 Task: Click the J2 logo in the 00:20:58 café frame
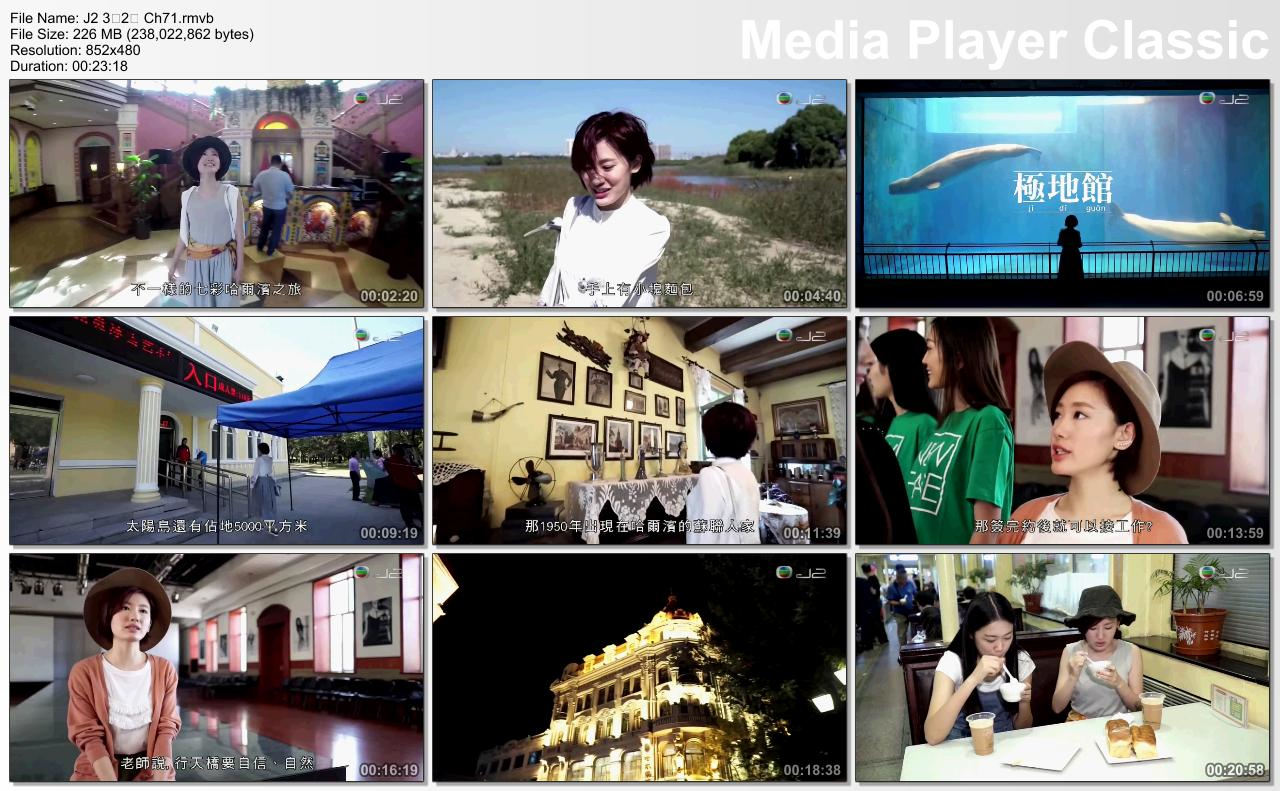[1225, 573]
